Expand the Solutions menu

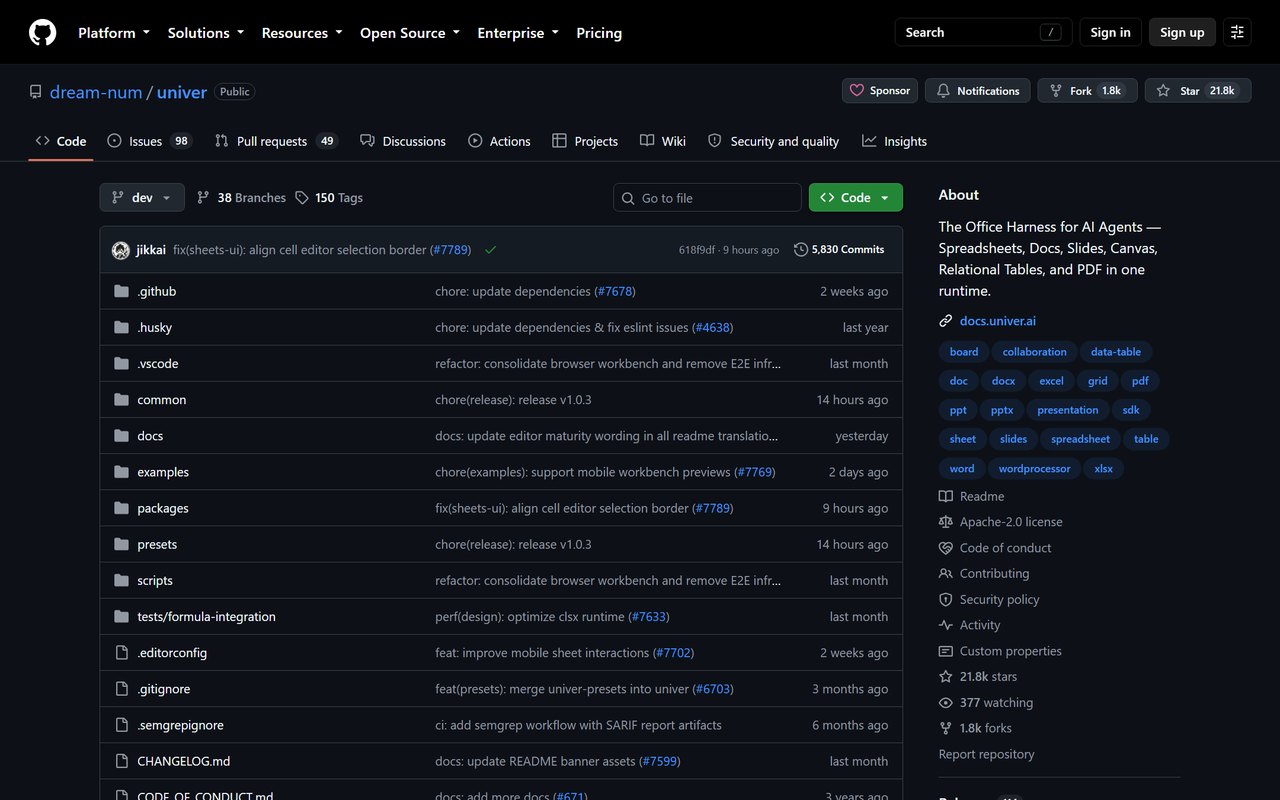click(206, 33)
